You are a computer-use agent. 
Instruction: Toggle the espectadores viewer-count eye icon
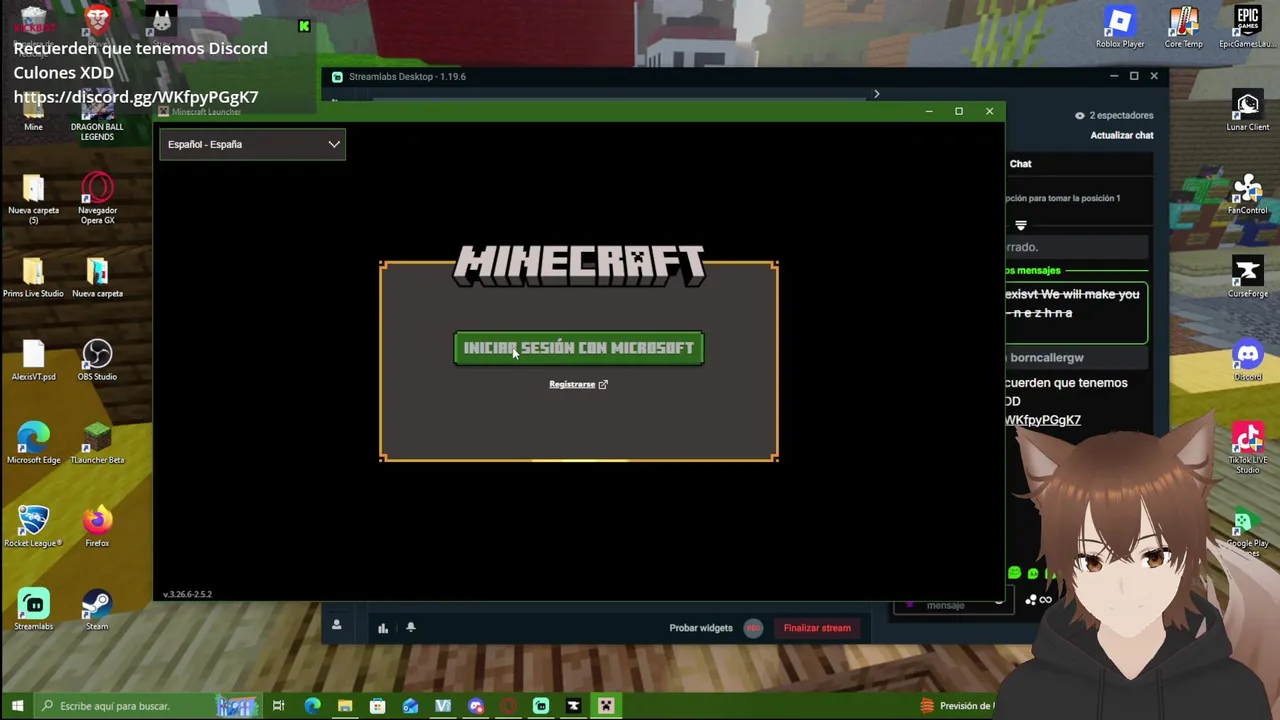tap(1079, 115)
